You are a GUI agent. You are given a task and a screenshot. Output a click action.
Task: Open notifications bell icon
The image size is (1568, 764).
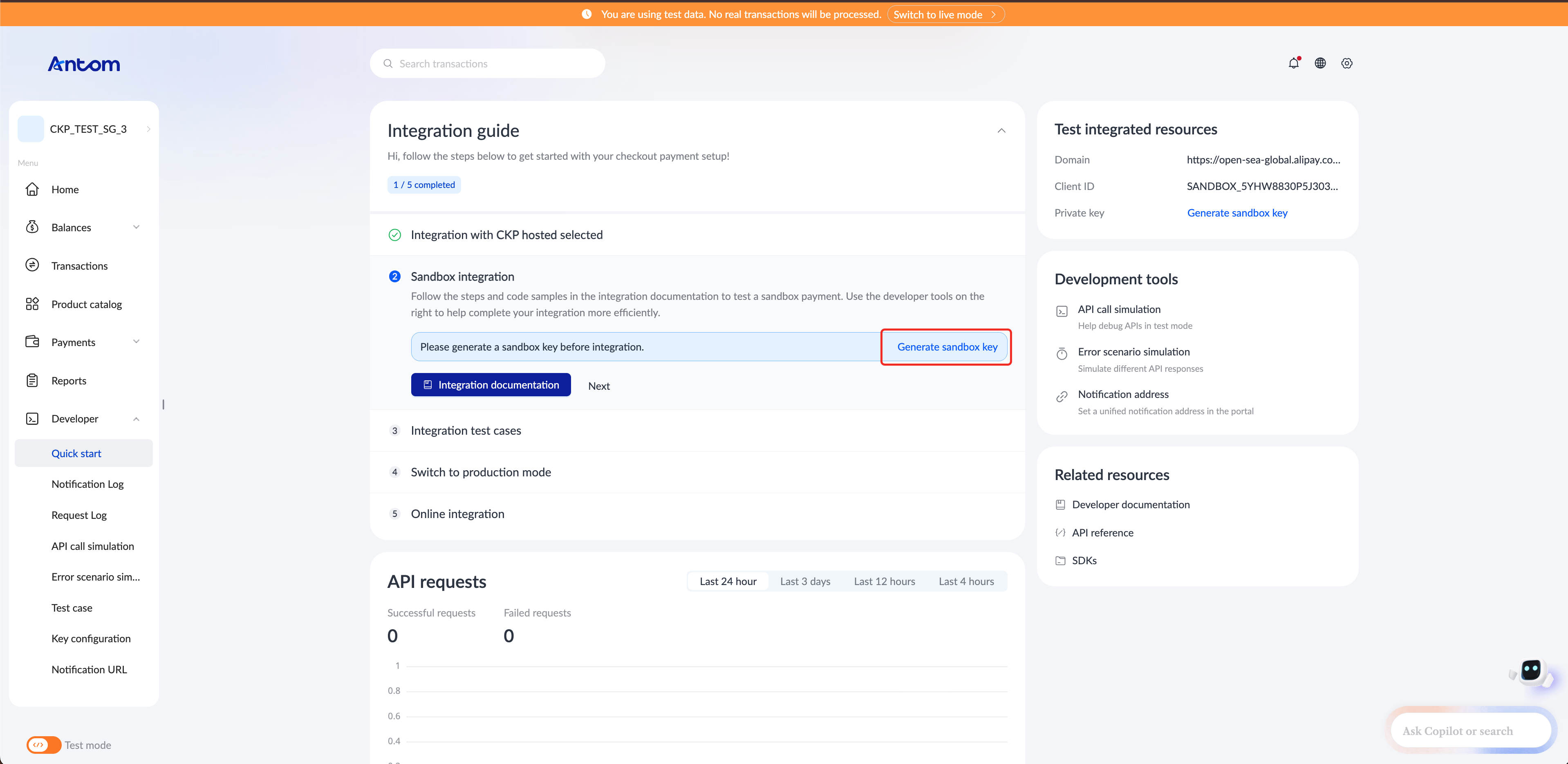[x=1293, y=63]
